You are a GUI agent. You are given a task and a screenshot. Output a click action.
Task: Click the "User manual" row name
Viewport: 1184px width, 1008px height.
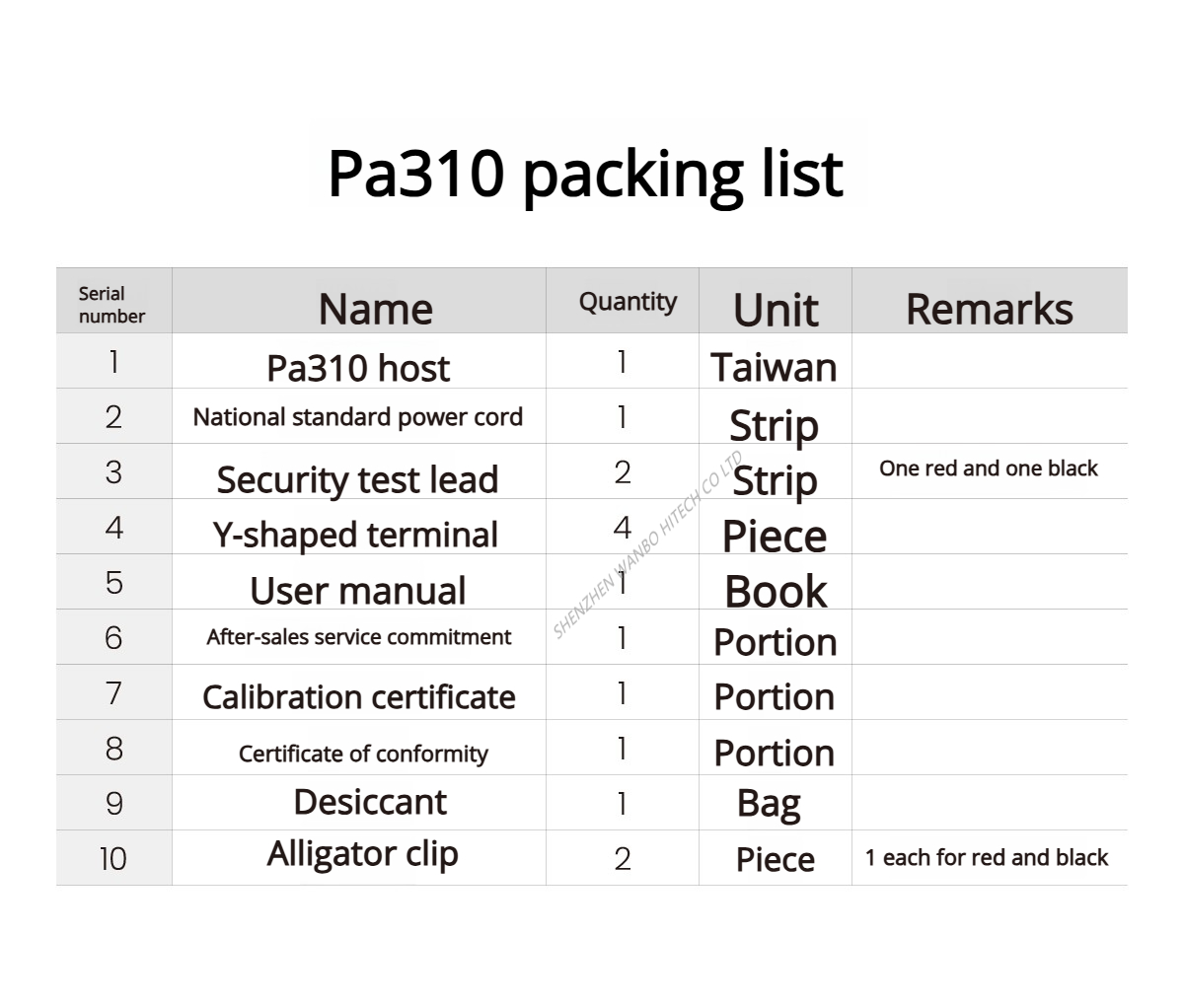point(357,591)
